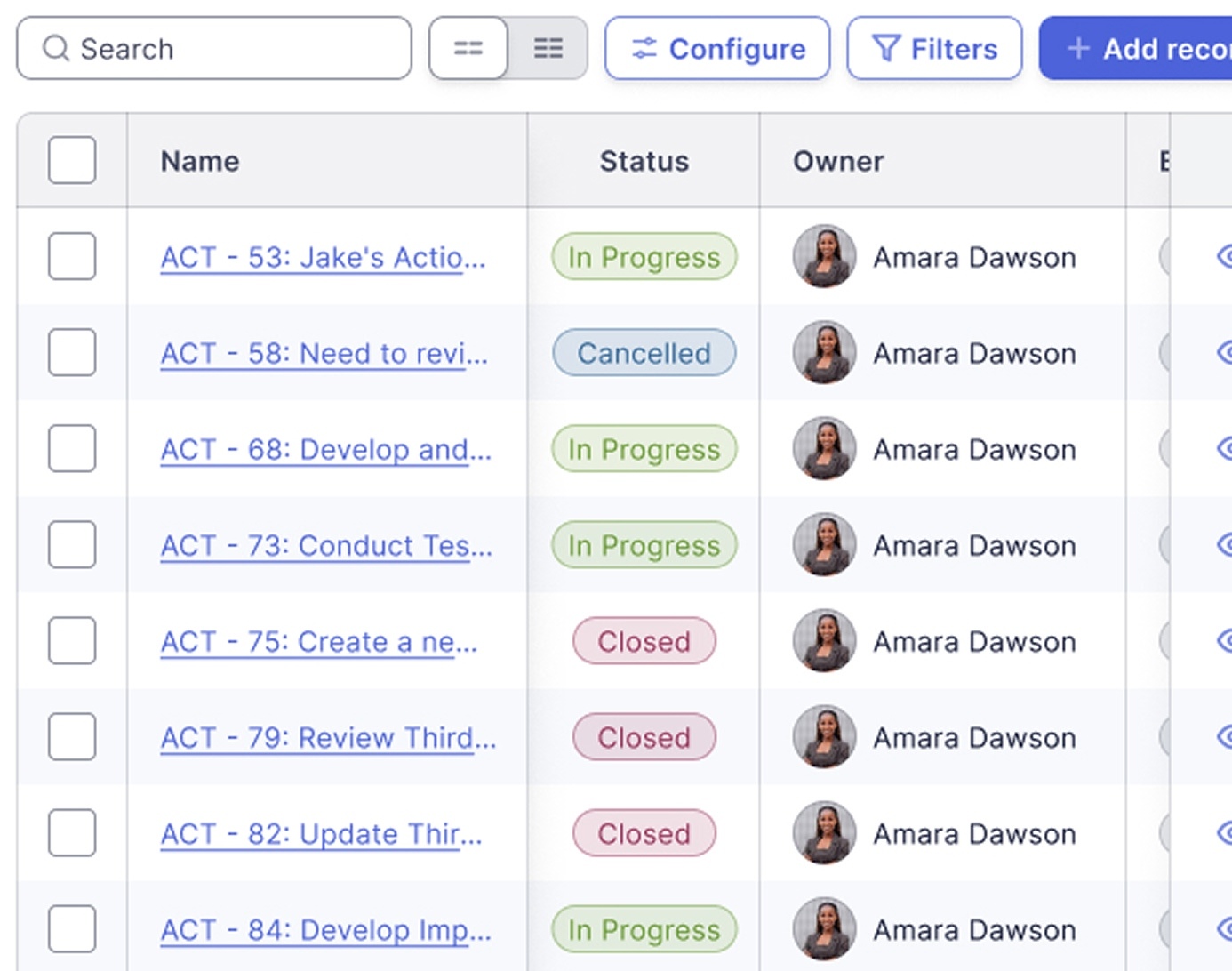Viewport: 1232px width, 971px height.
Task: Click the Cancelled status badge
Action: point(644,353)
